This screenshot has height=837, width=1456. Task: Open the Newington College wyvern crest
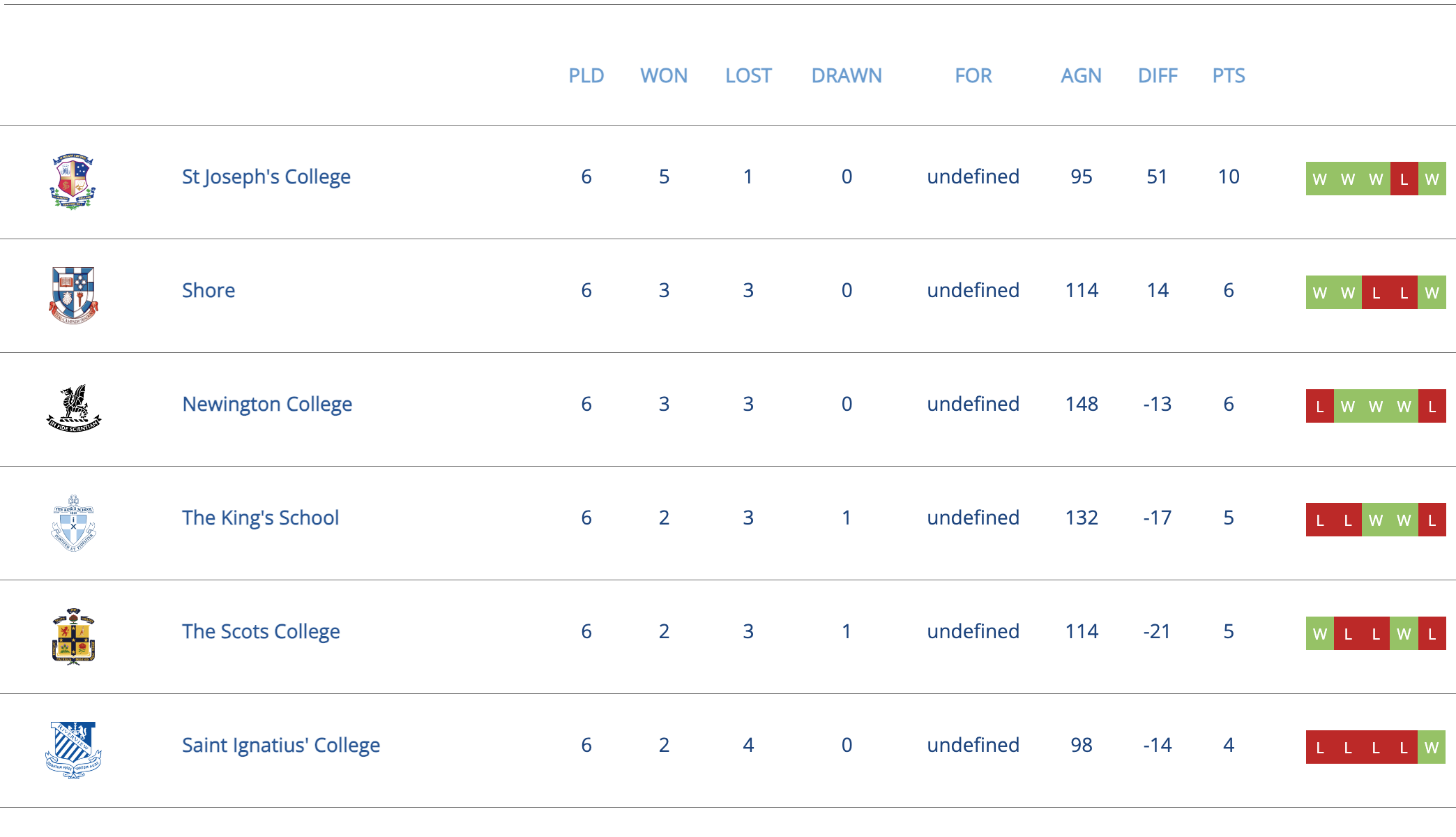pyautogui.click(x=73, y=408)
